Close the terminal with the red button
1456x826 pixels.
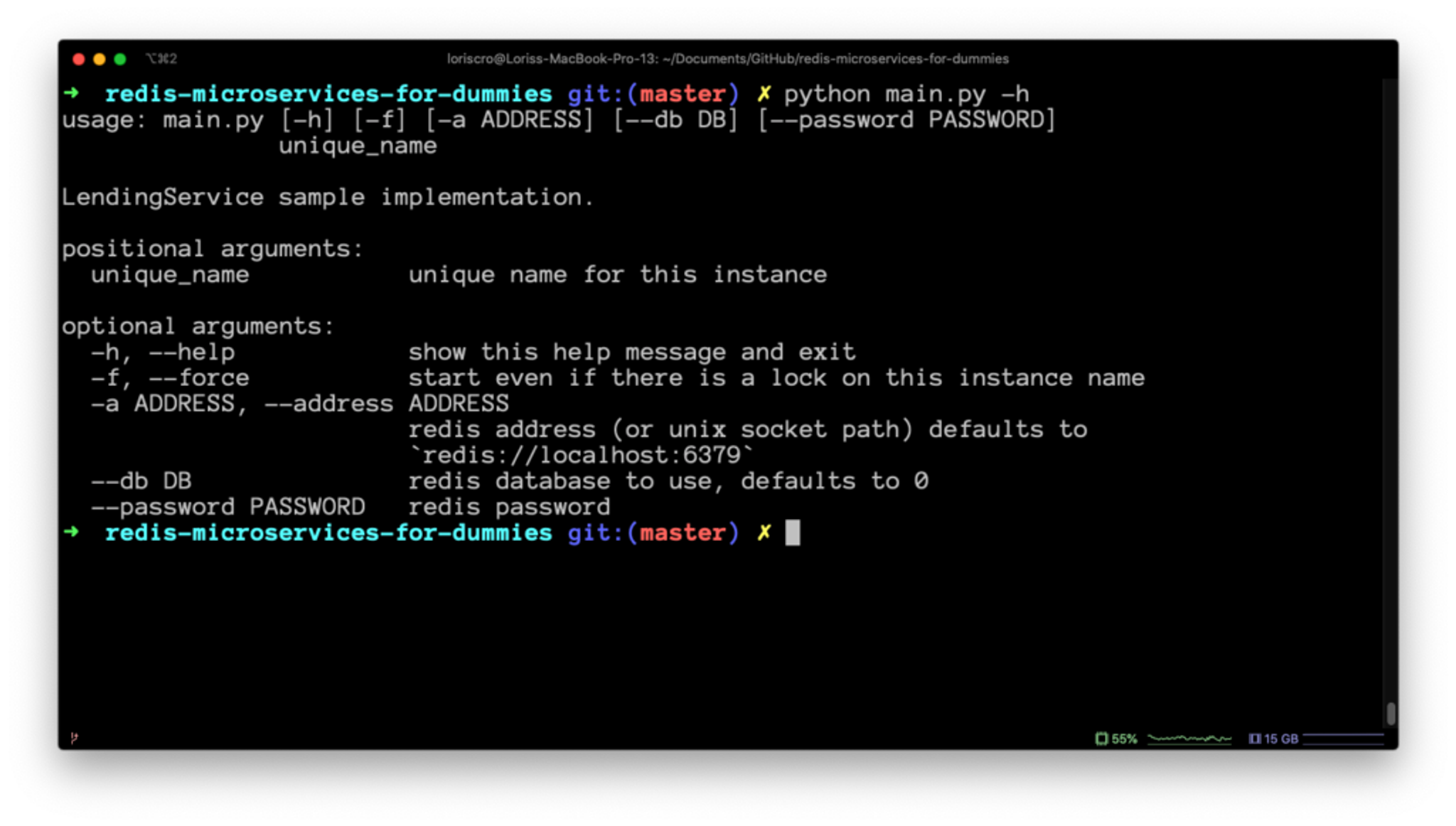79,59
